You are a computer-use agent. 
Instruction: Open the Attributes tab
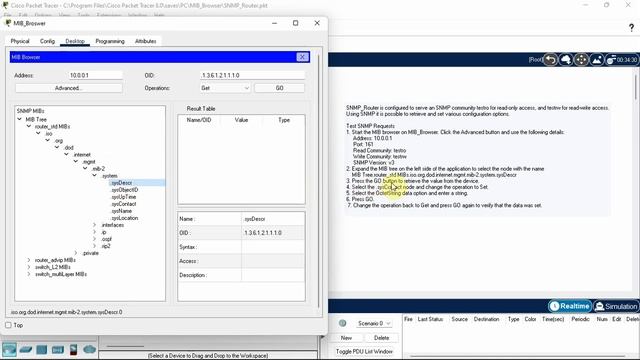pyautogui.click(x=146, y=41)
